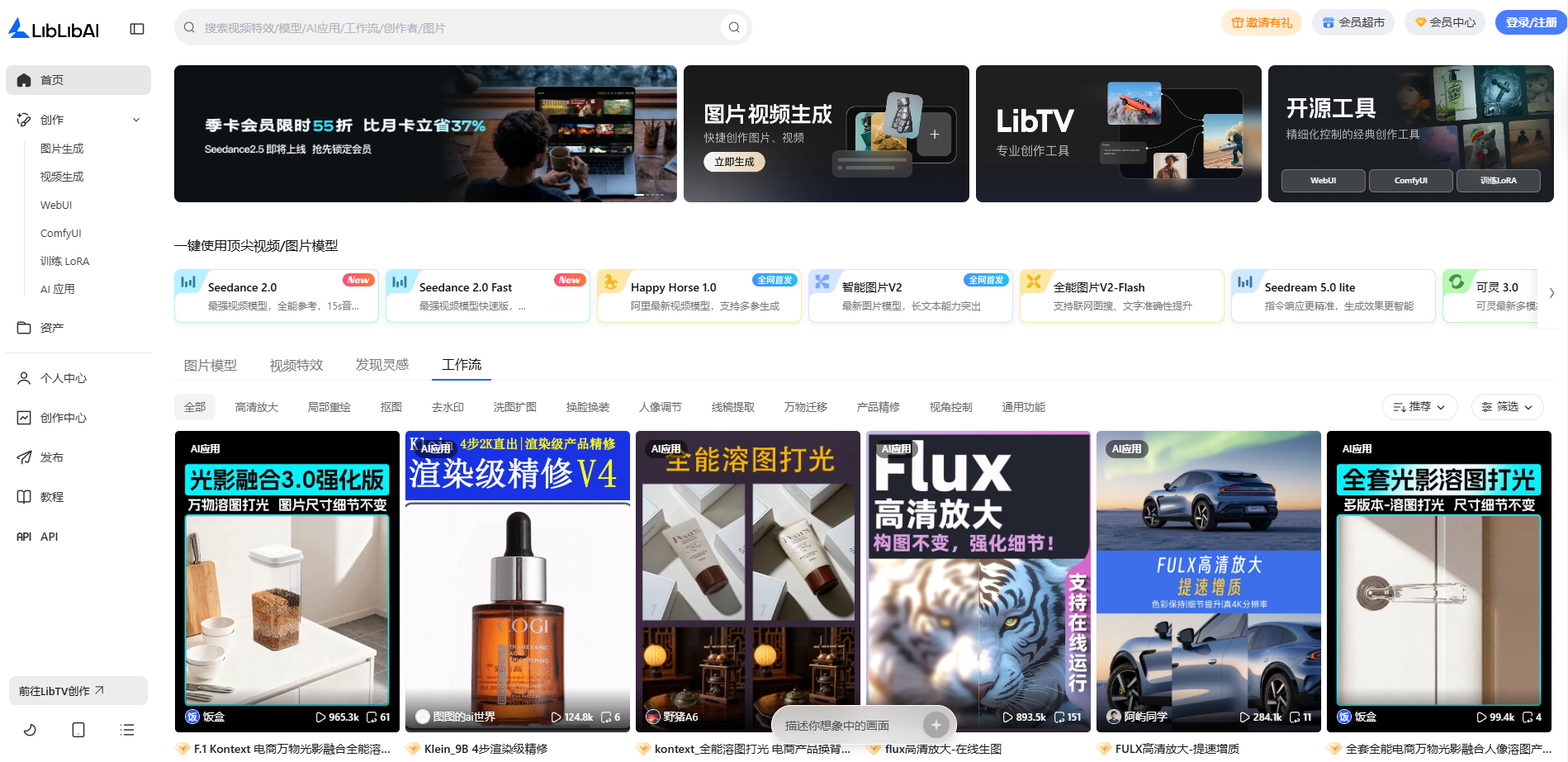The width and height of the screenshot is (1568, 762).
Task: Open the 推荐 sort dropdown
Action: (x=1419, y=407)
